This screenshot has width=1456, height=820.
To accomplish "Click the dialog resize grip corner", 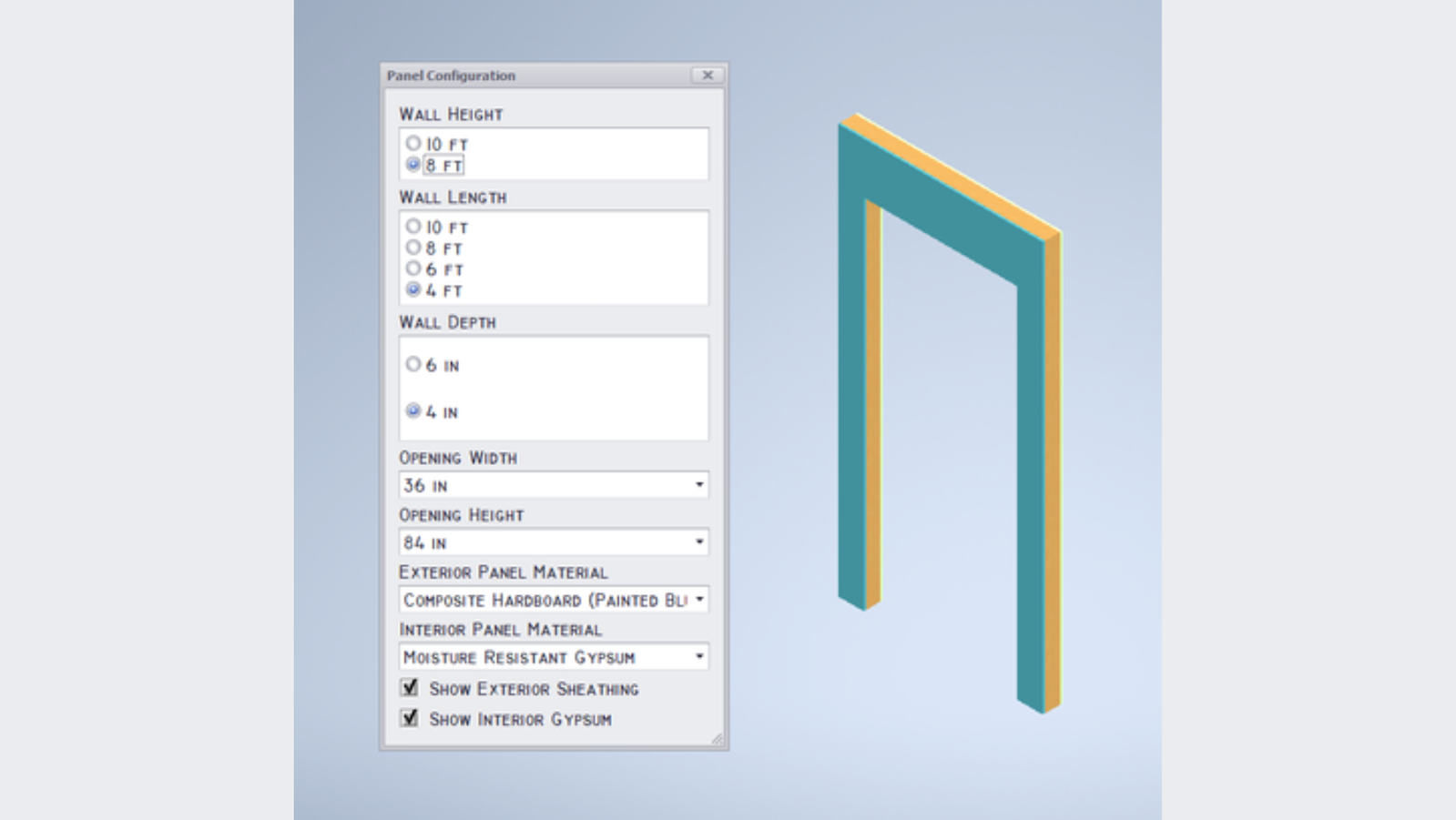I will (718, 739).
